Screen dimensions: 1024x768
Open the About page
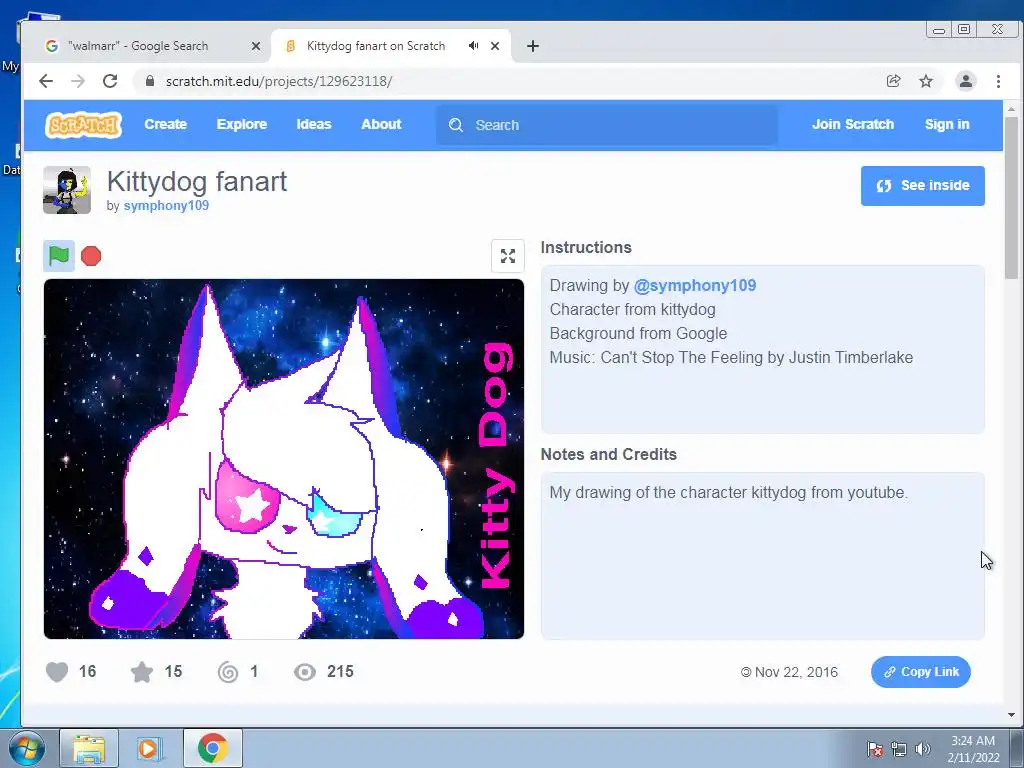click(x=381, y=124)
